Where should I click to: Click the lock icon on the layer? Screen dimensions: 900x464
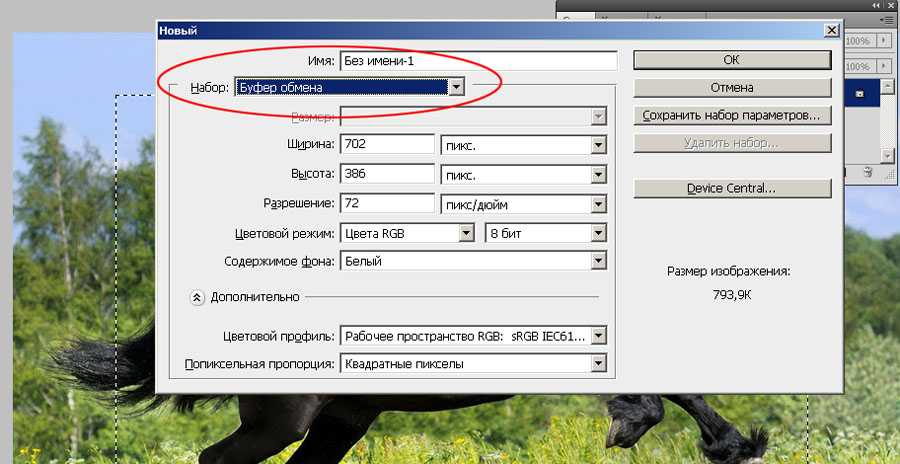[861, 92]
